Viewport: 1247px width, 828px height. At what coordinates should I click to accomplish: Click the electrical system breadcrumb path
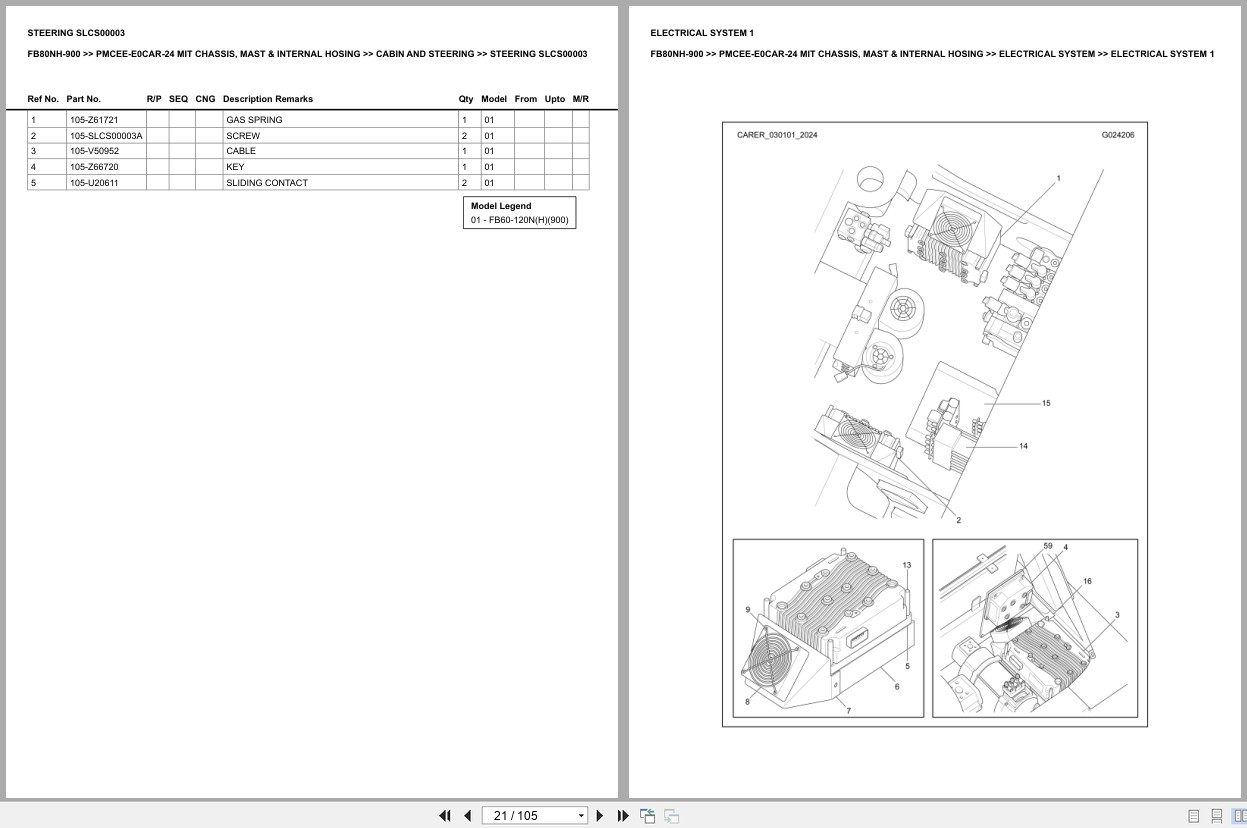click(932, 54)
